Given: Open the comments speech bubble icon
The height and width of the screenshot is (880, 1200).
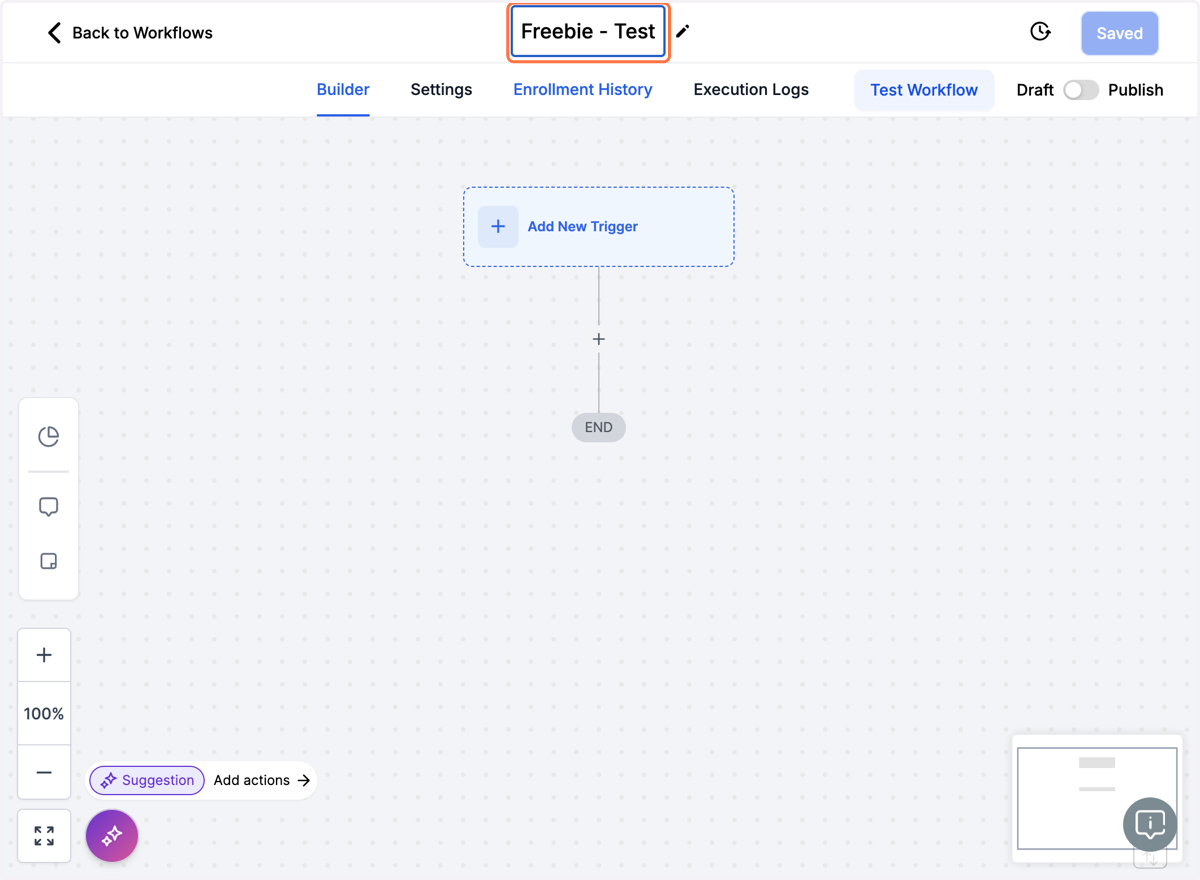Looking at the screenshot, I should [x=48, y=507].
